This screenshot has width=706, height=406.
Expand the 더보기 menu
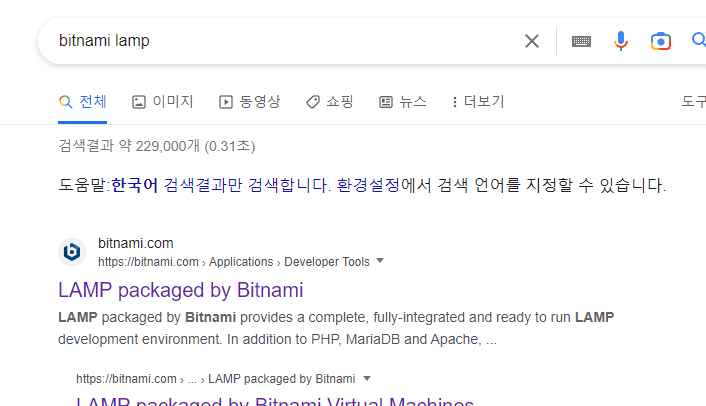coord(478,102)
